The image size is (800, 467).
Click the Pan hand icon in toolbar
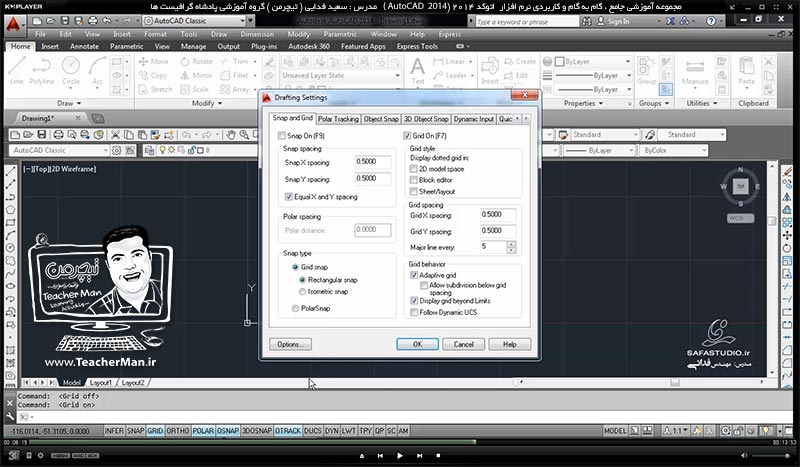[x=231, y=135]
